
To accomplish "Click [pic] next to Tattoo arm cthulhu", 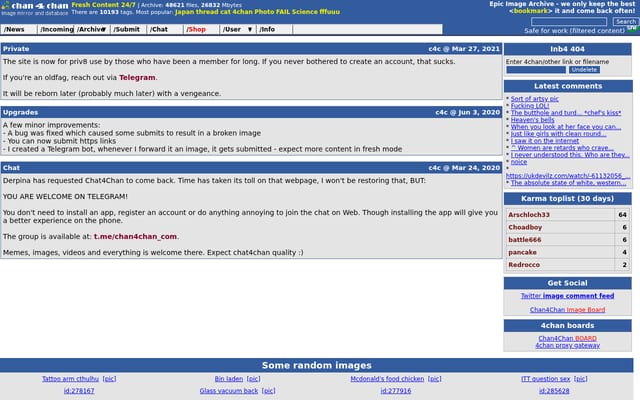I will [109, 379].
